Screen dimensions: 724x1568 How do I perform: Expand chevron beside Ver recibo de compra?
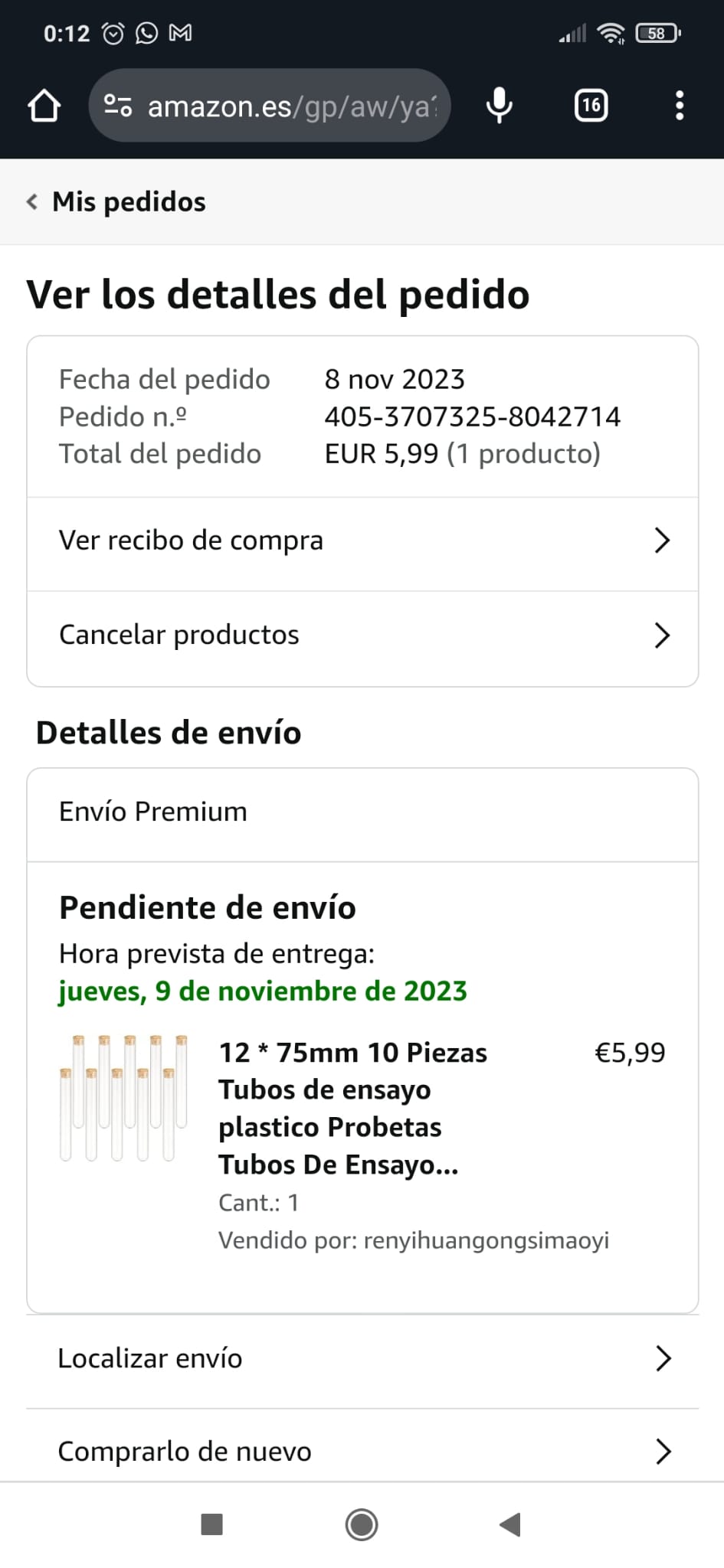[x=663, y=541]
